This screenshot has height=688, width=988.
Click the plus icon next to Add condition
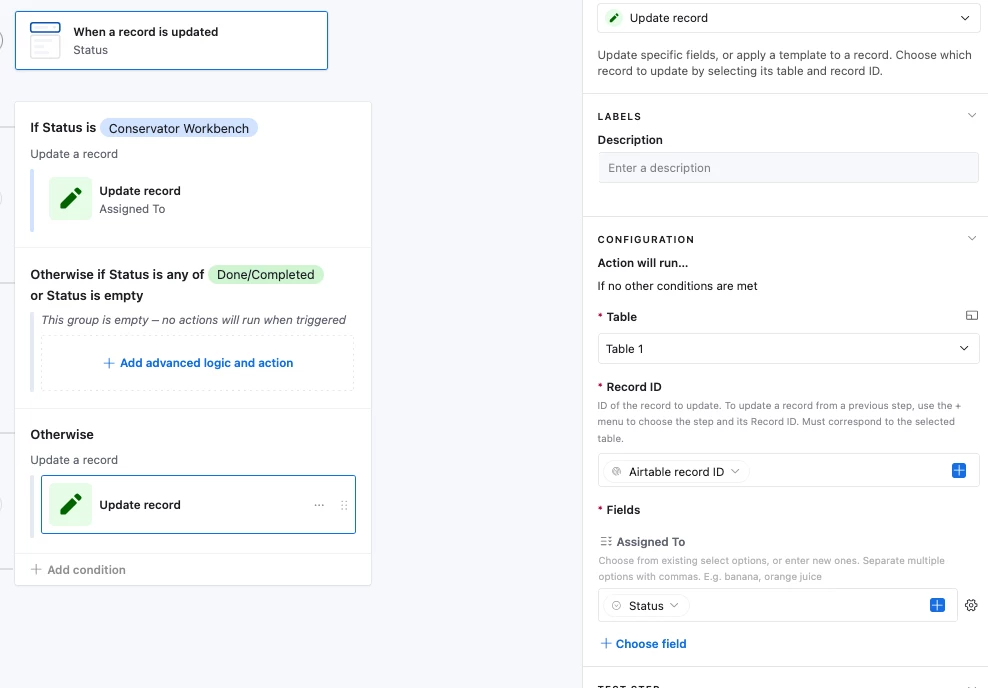point(36,570)
